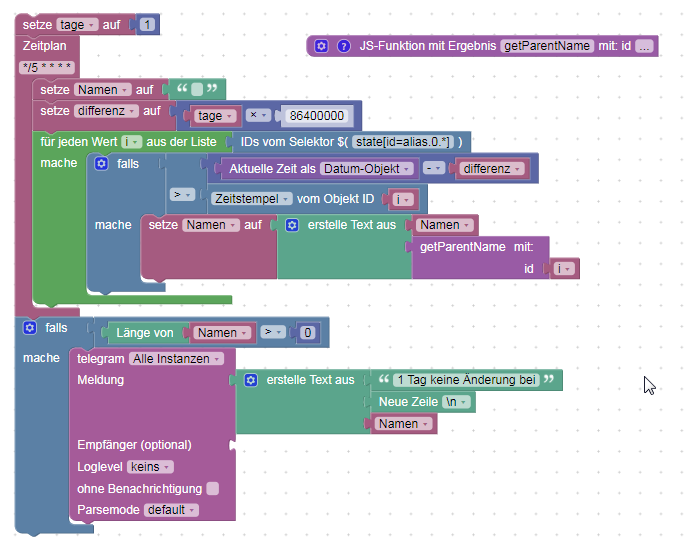Open 'Namen' dropdown in setze block inside inner mache
The height and width of the screenshot is (537, 695).
coord(211,225)
